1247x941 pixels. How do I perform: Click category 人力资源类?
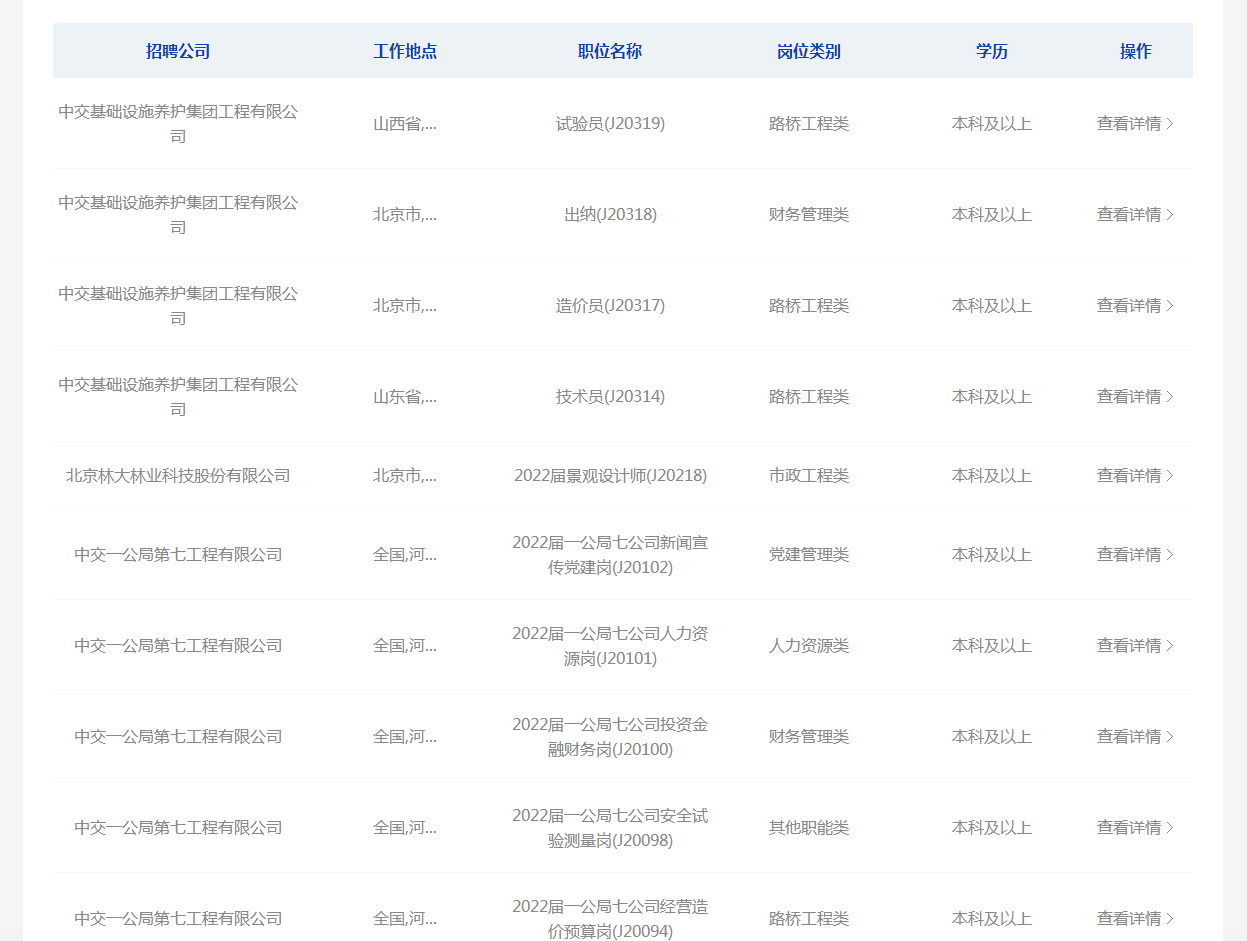(x=809, y=646)
